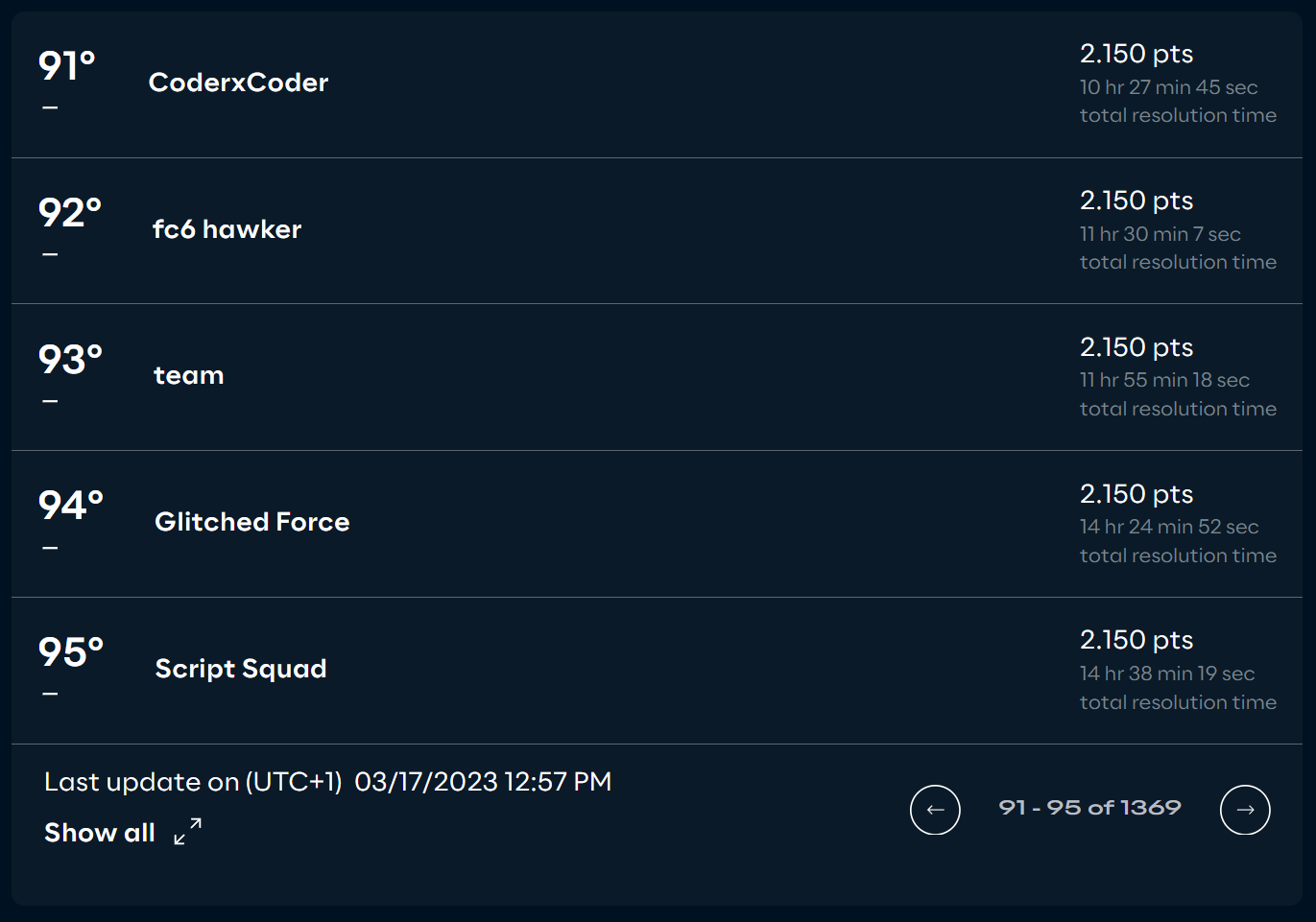Open the fc6 hawker team entry
The width and height of the screenshot is (1316, 922).
point(227,229)
